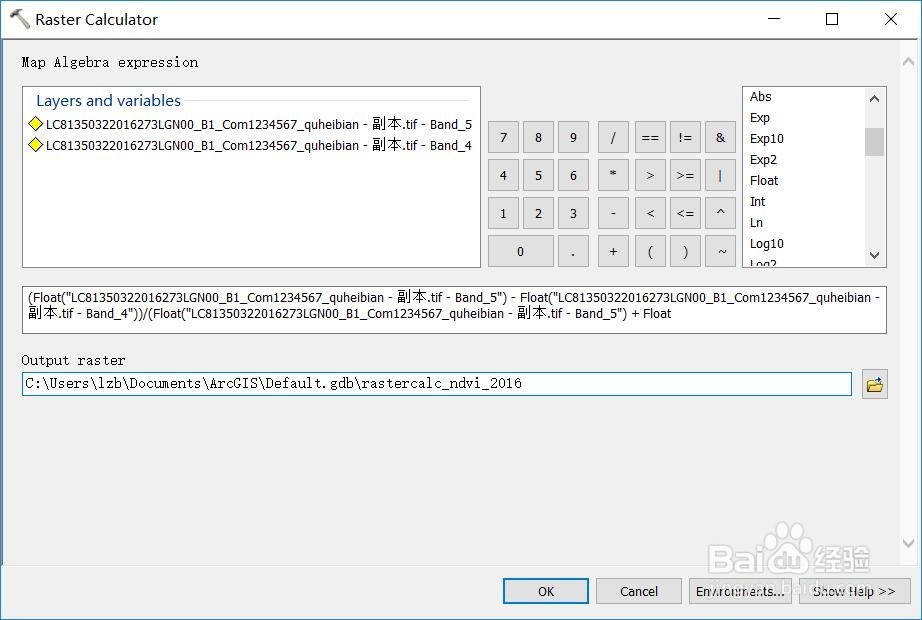Viewport: 922px width, 620px height.
Task: Select the Band_5 layer in Layers and variables
Action: [x=250, y=124]
